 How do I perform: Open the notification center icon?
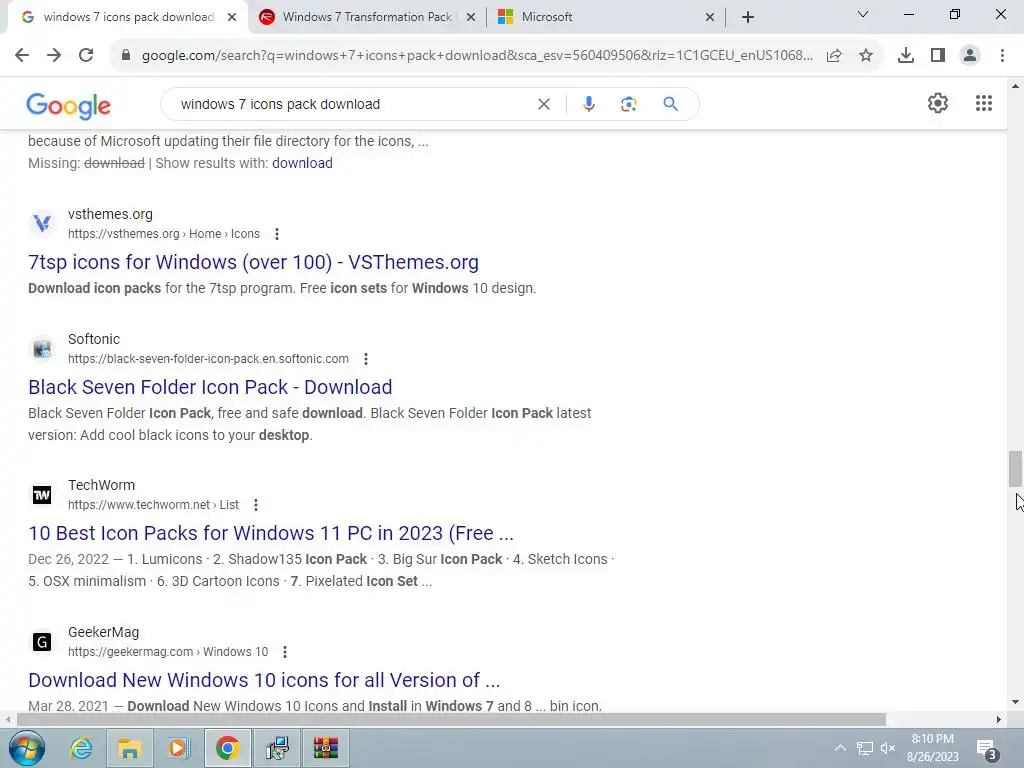tap(987, 748)
